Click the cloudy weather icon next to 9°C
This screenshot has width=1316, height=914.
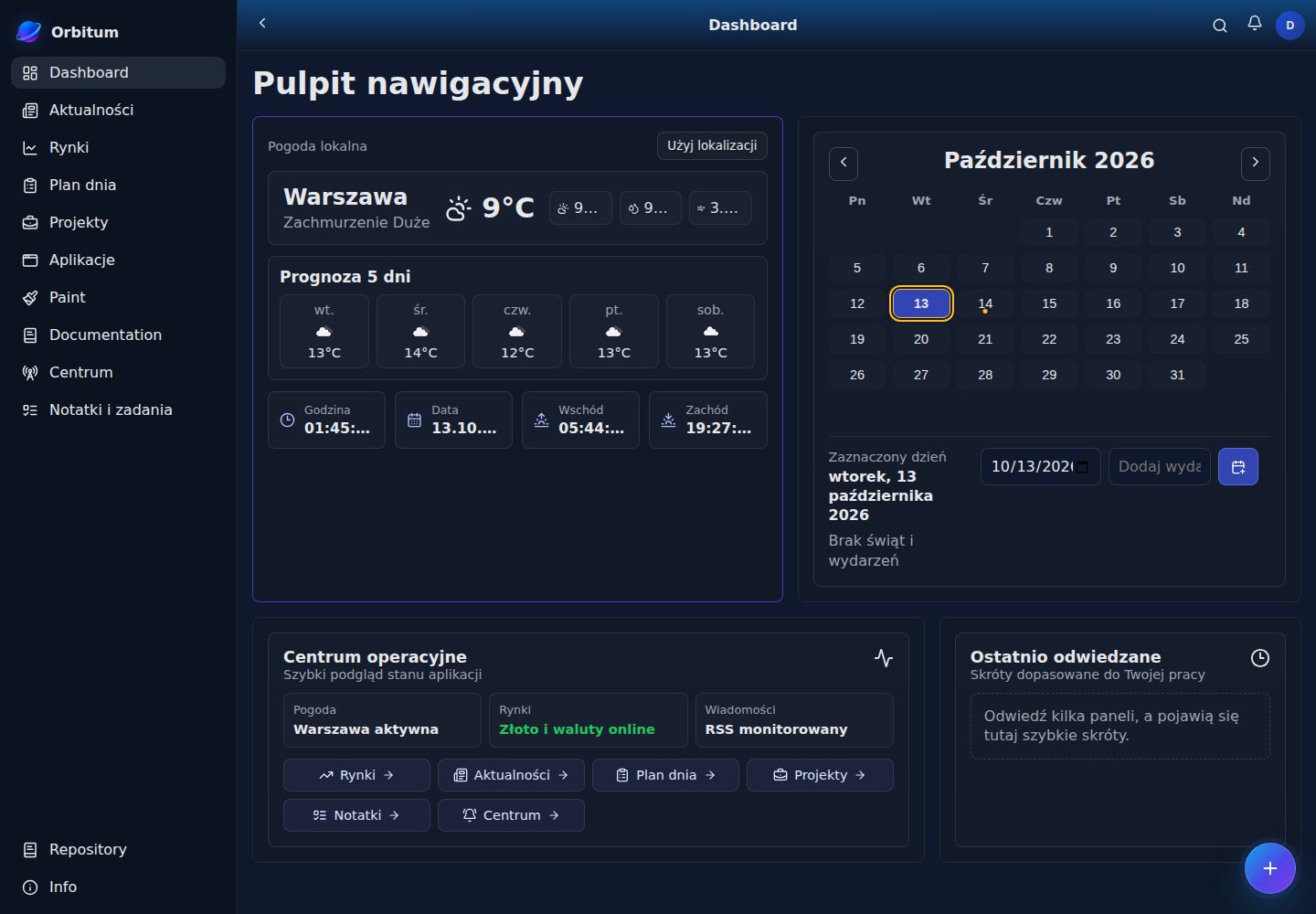coord(459,209)
